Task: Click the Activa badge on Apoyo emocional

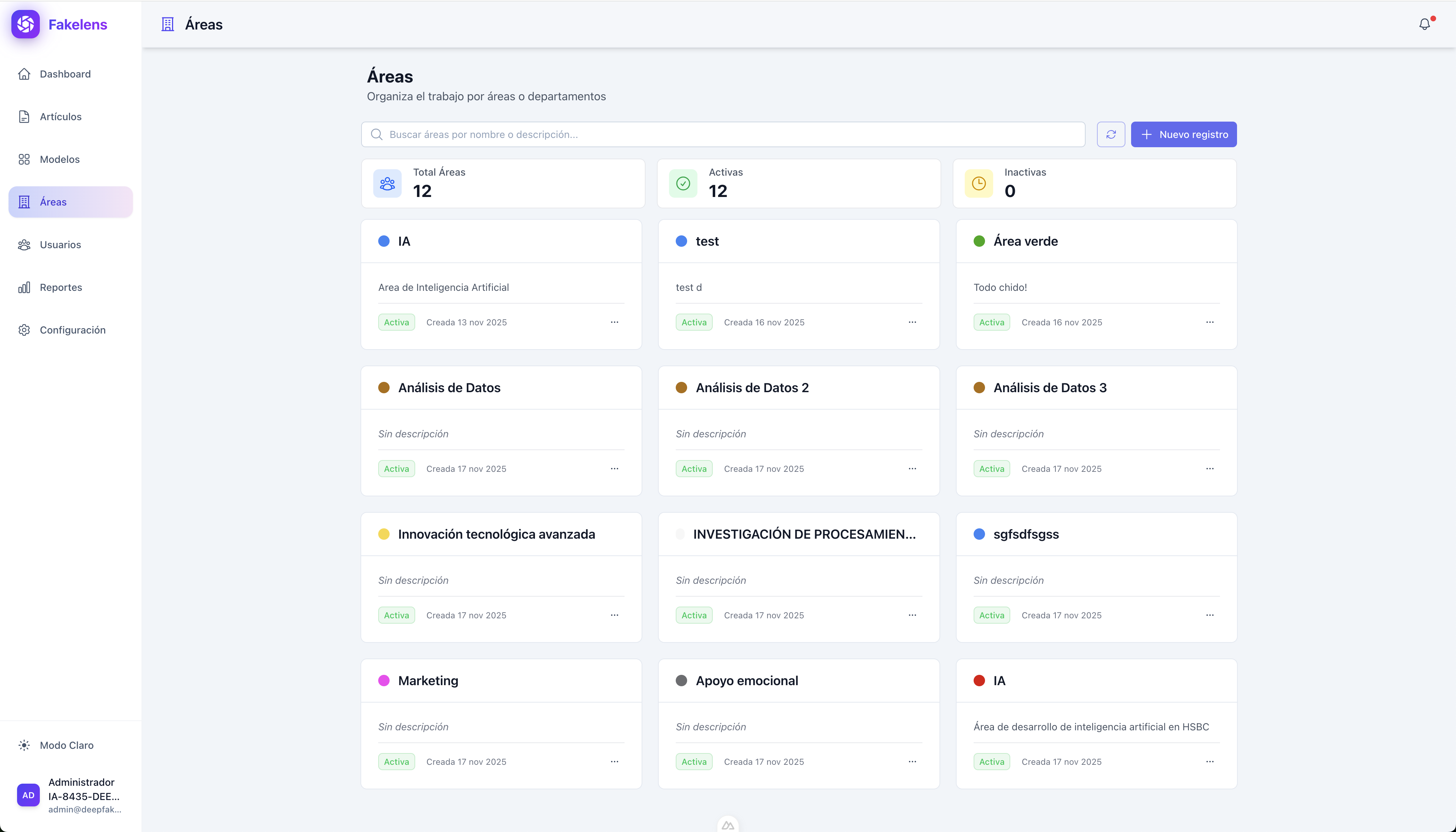Action: click(x=694, y=761)
